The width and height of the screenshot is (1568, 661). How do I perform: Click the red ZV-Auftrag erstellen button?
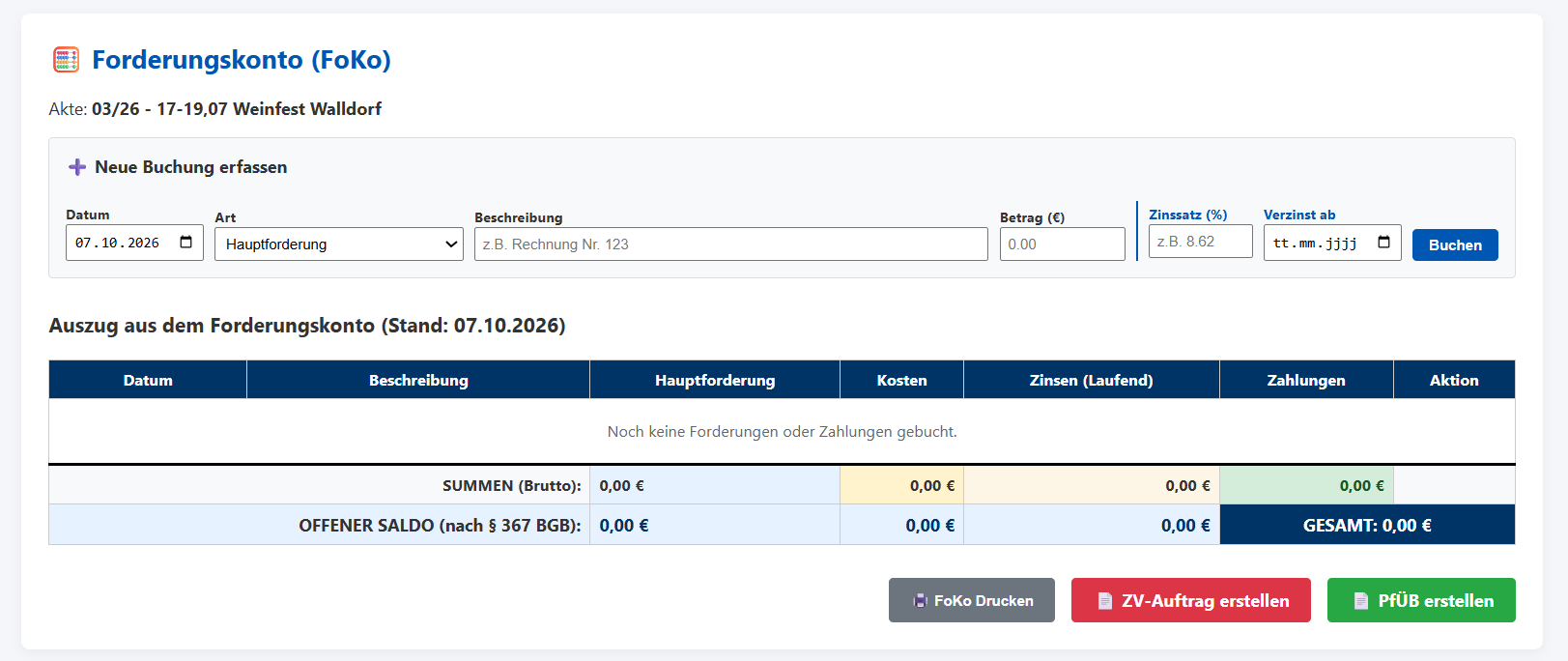tap(1191, 600)
